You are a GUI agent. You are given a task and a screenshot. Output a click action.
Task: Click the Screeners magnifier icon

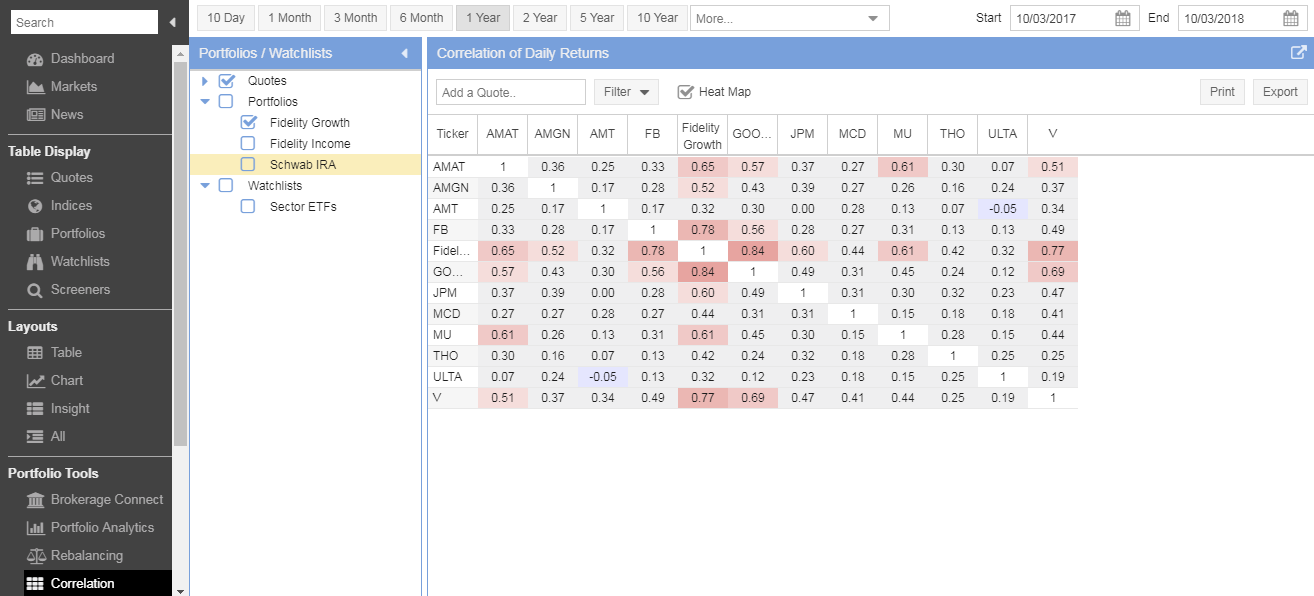click(36, 290)
